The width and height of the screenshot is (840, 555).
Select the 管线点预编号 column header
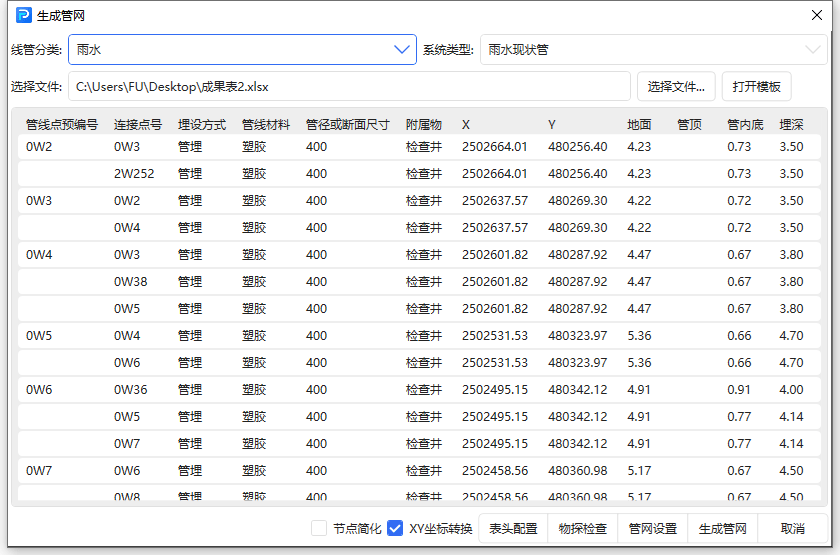point(62,125)
